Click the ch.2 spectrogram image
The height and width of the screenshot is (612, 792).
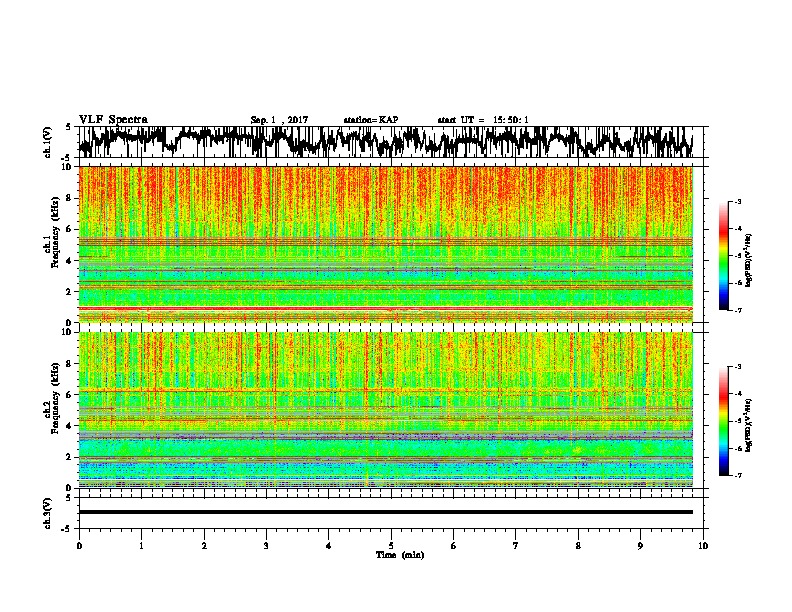385,410
